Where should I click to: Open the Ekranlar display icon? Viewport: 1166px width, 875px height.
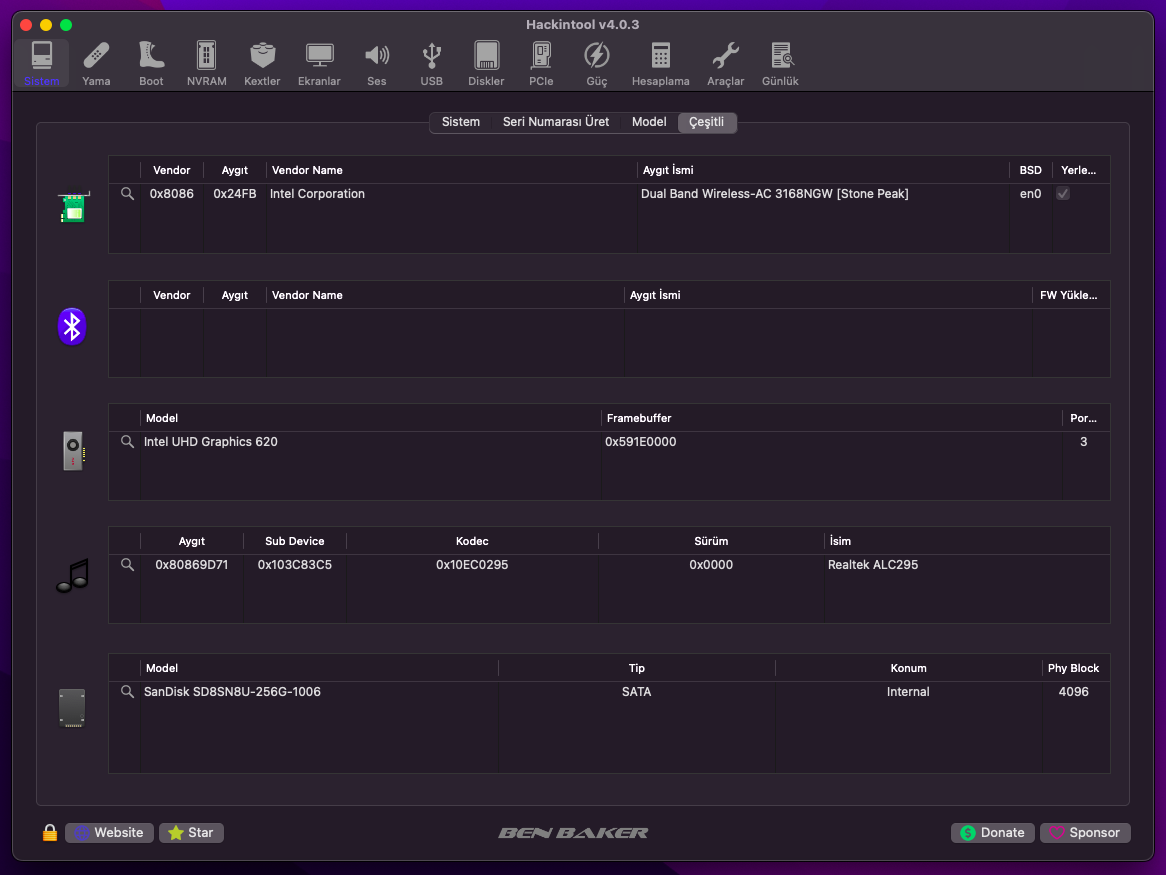click(319, 63)
